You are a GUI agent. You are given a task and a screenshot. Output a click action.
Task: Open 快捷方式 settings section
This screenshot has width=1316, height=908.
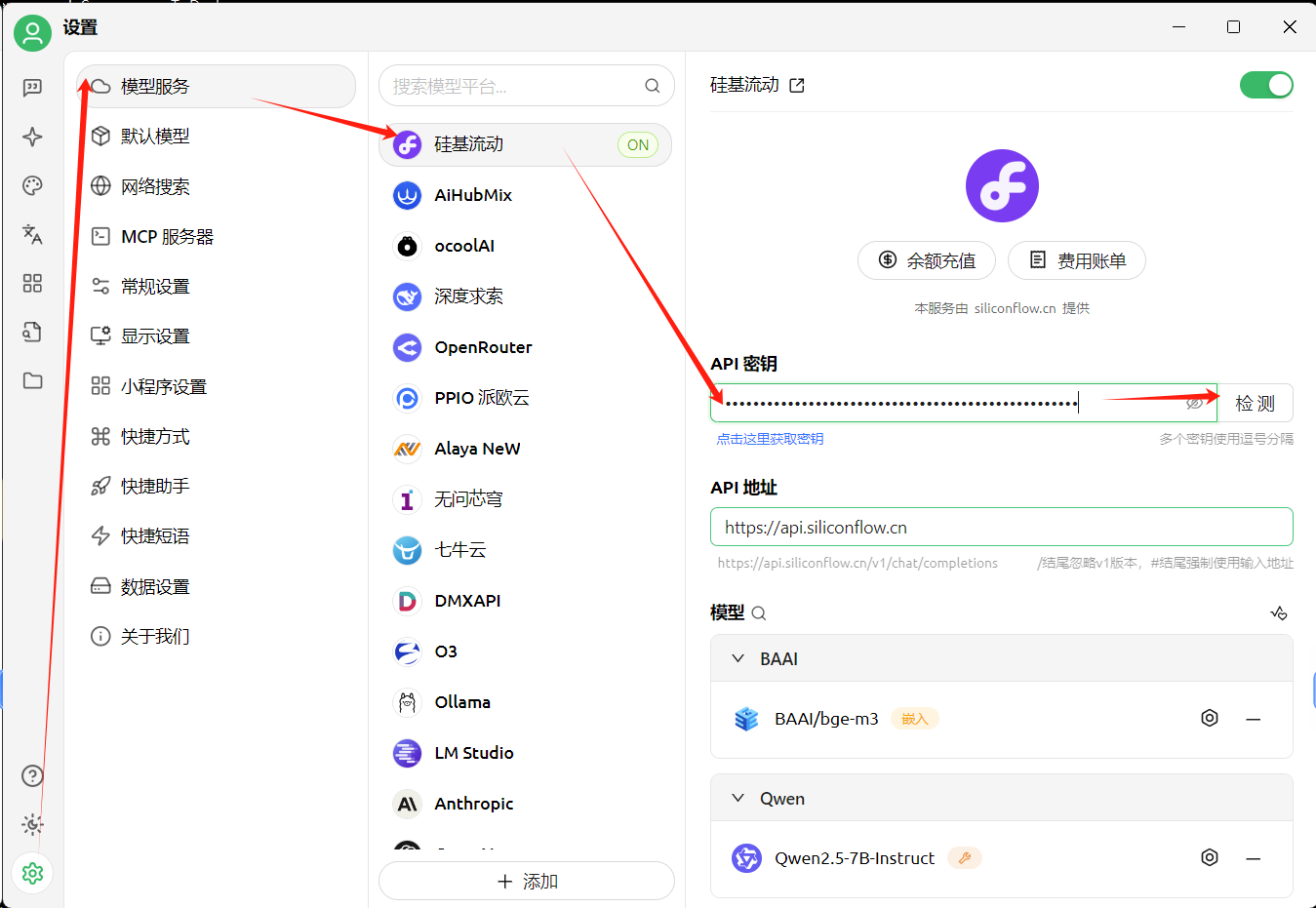(216, 436)
